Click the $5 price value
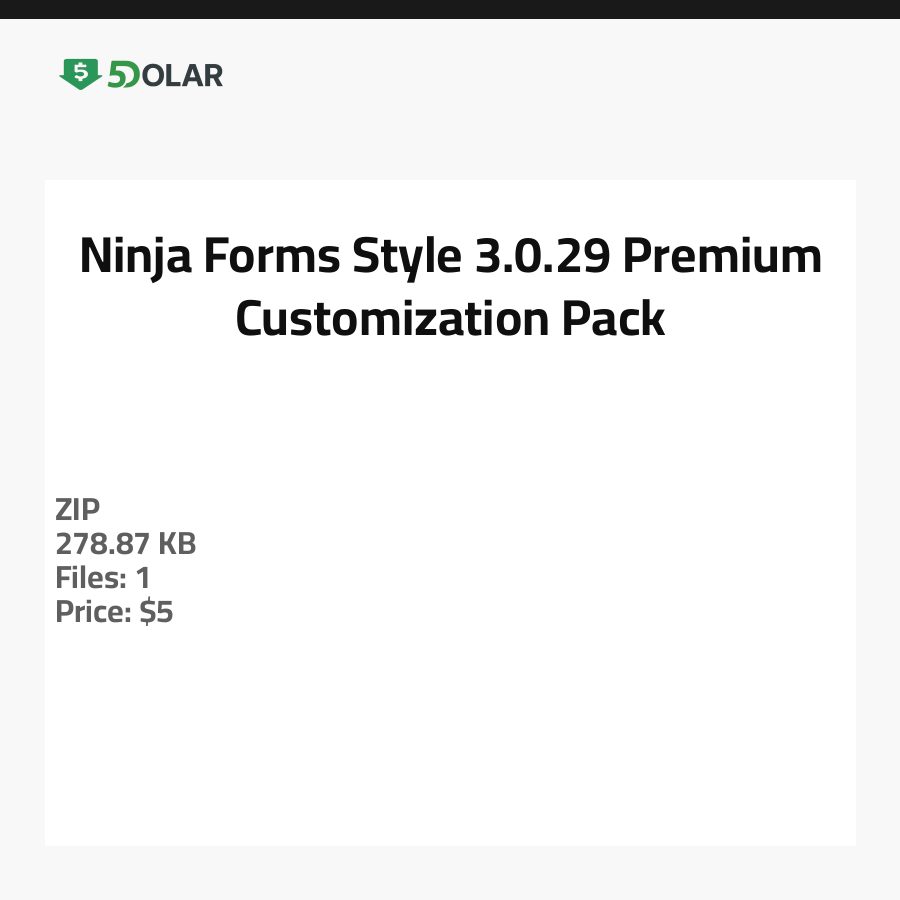 (157, 612)
